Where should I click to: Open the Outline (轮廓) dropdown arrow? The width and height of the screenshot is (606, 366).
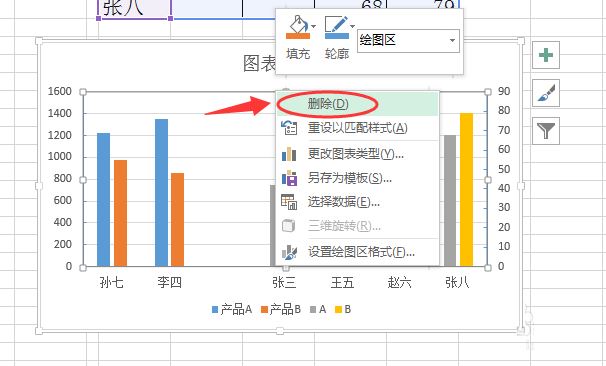coord(352,27)
